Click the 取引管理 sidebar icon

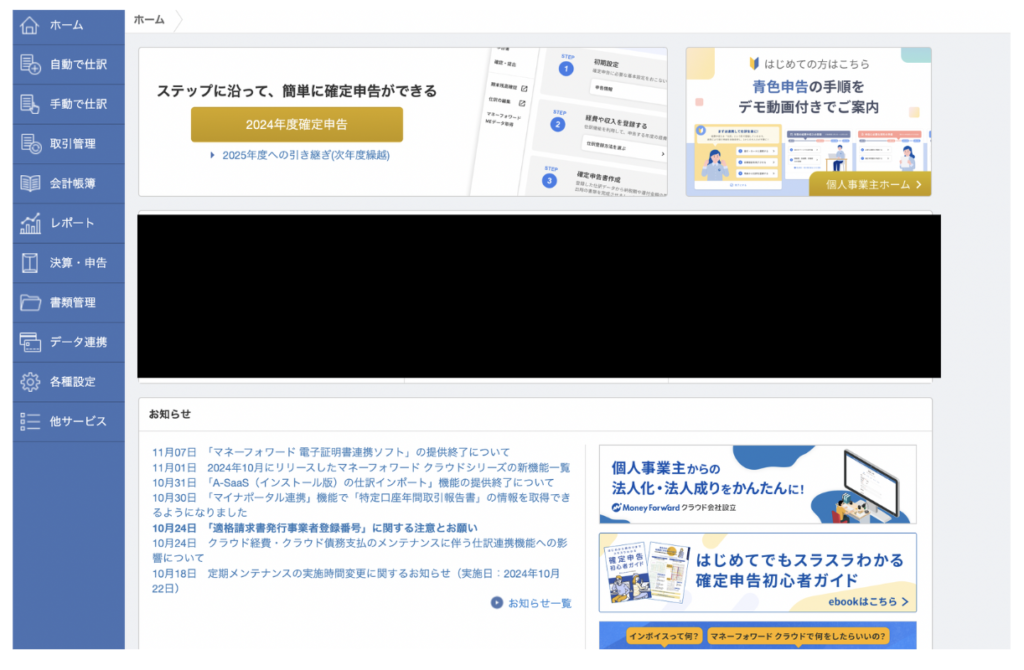click(x=30, y=144)
